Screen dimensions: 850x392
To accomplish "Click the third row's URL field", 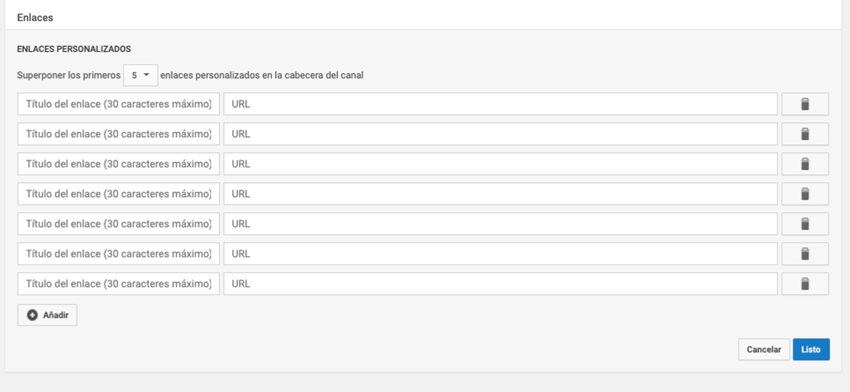I will click(501, 164).
